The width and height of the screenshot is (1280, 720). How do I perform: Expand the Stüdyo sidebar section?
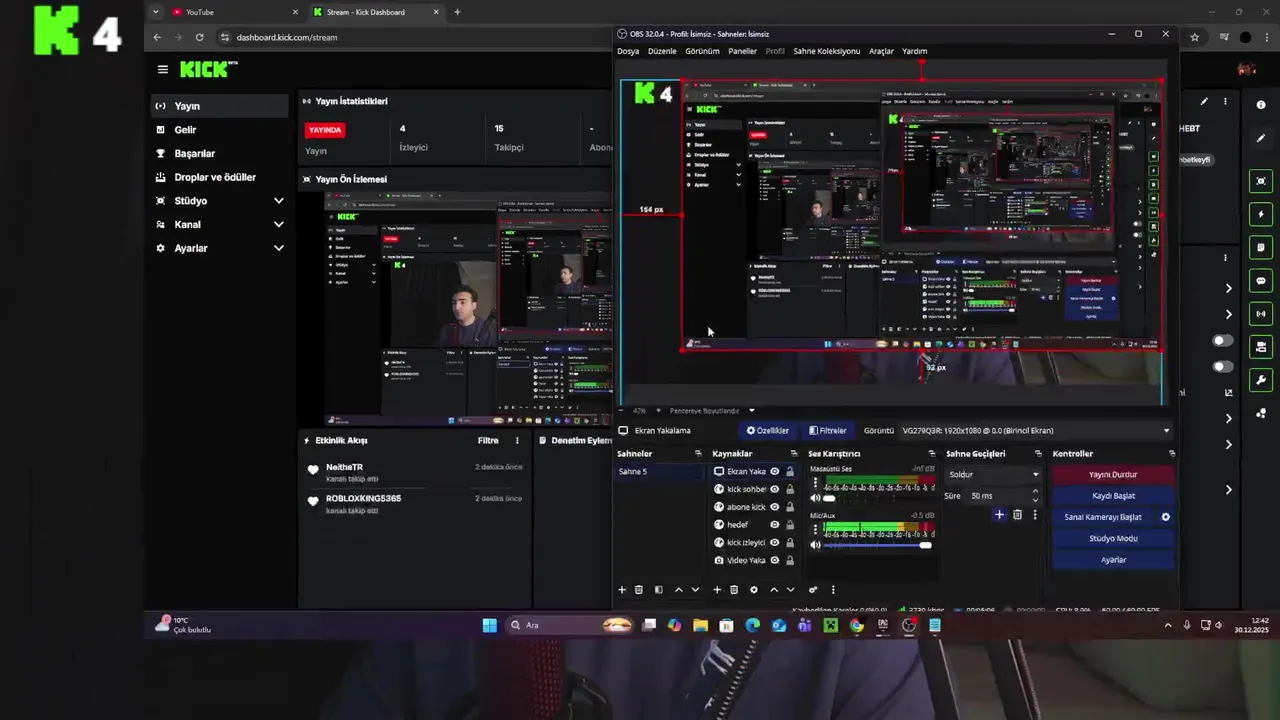pyautogui.click(x=278, y=201)
